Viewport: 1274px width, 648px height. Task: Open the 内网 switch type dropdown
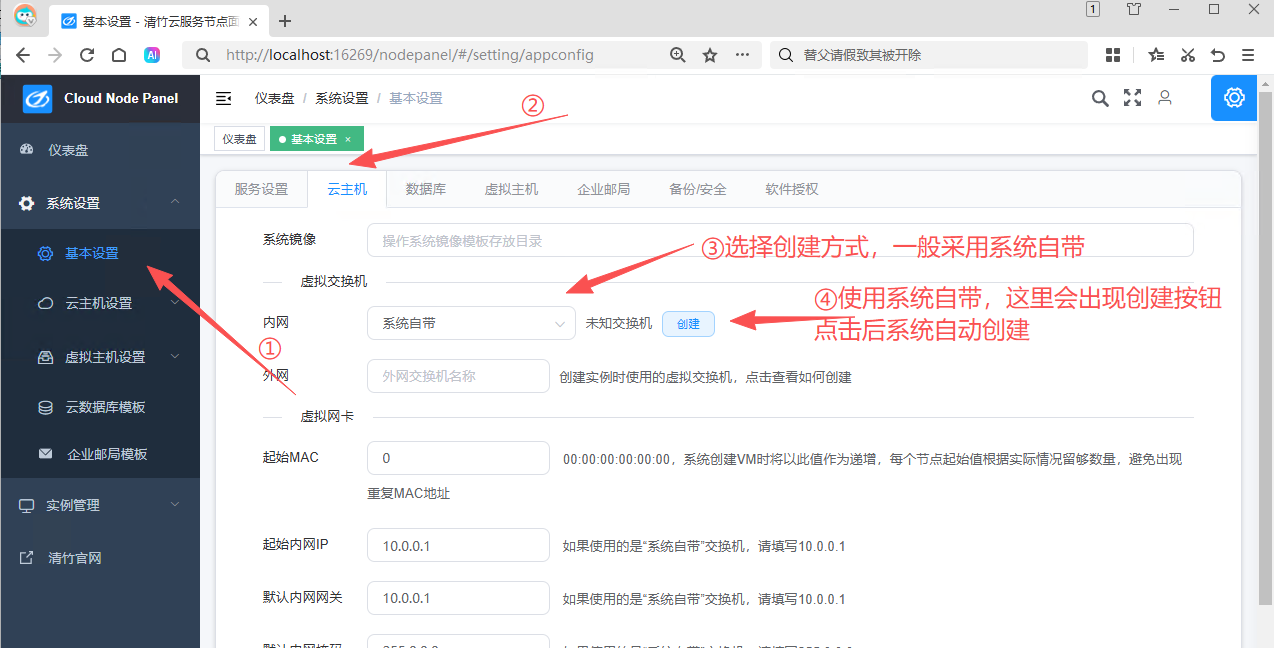471,323
